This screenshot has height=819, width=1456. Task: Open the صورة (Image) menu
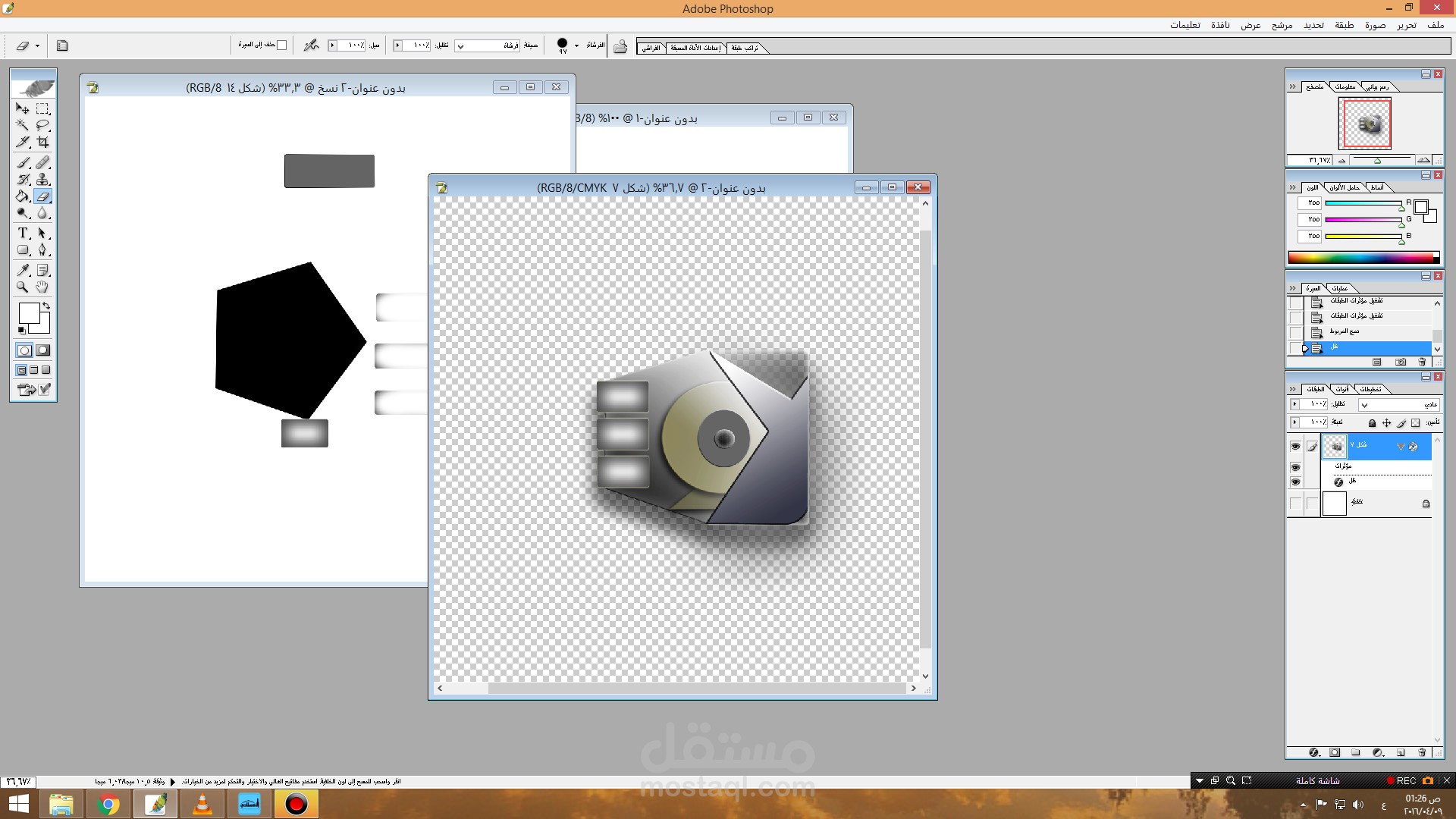click(x=1376, y=25)
